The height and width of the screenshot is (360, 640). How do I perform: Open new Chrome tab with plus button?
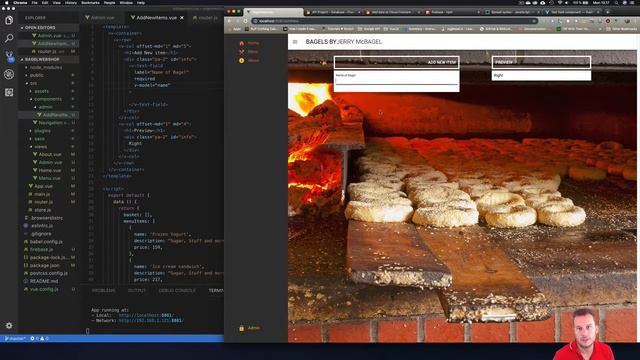click(608, 12)
